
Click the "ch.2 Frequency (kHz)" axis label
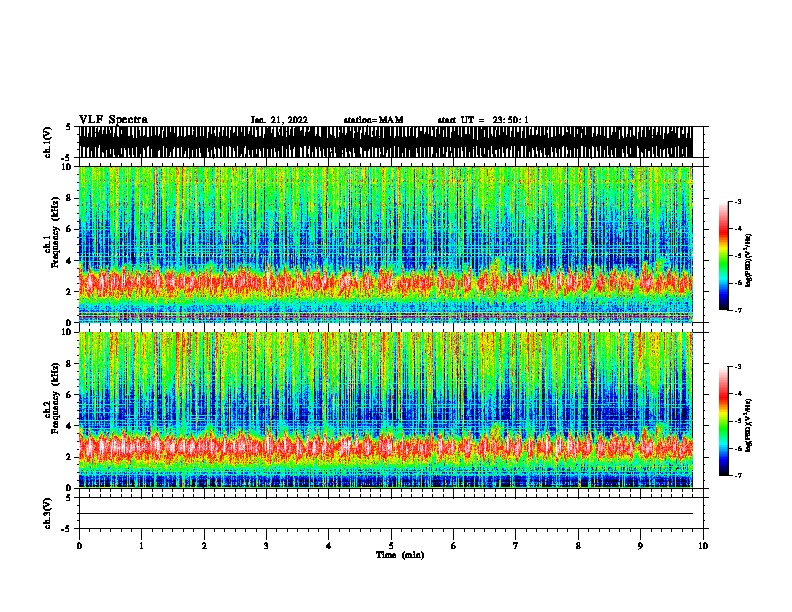pos(51,398)
